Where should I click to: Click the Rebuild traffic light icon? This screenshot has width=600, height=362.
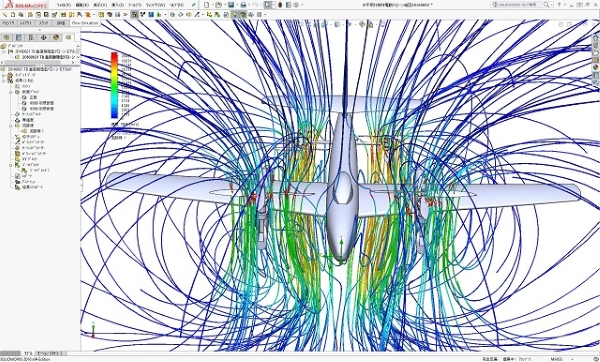[280, 5]
